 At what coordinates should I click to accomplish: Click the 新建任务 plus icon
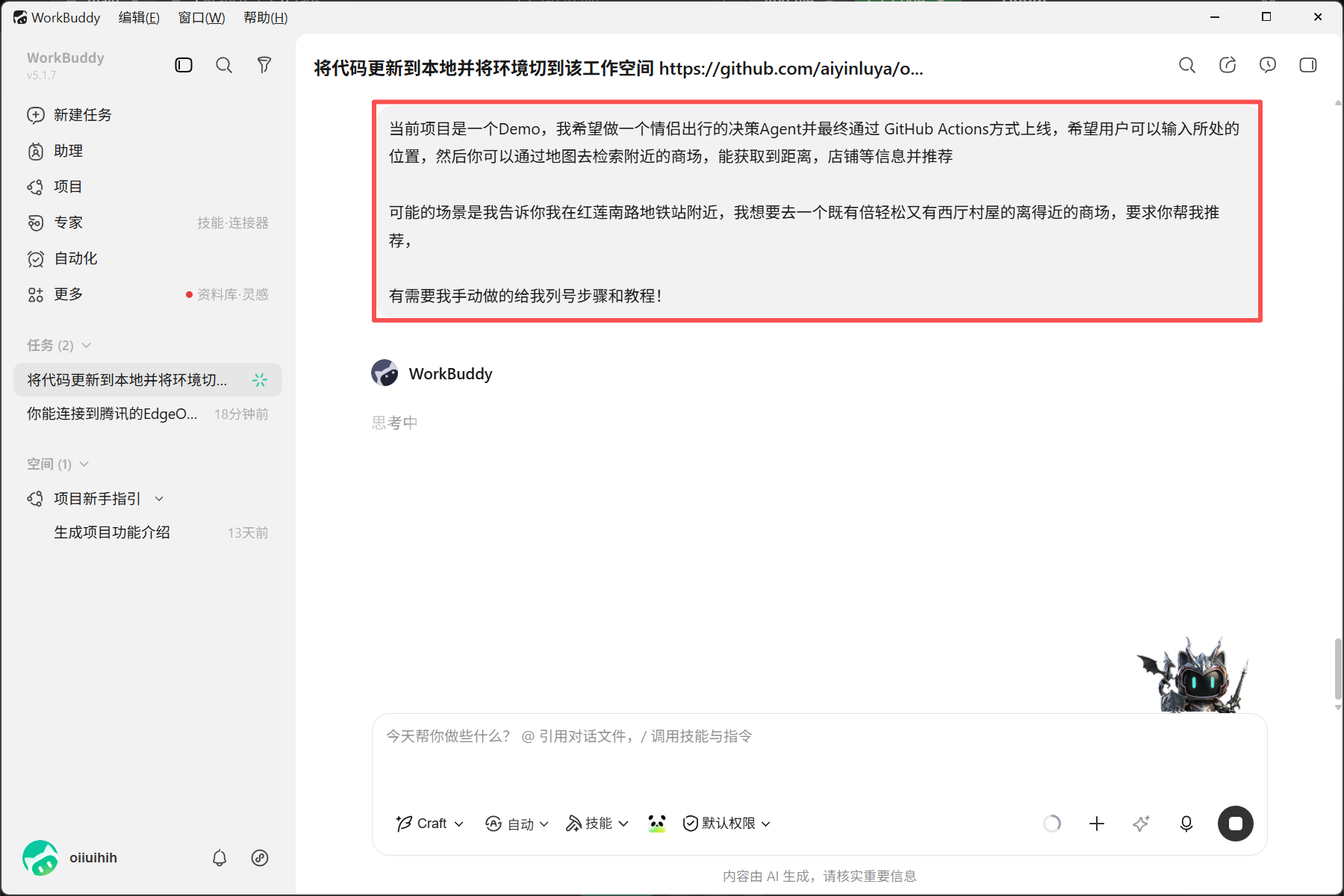(36, 115)
